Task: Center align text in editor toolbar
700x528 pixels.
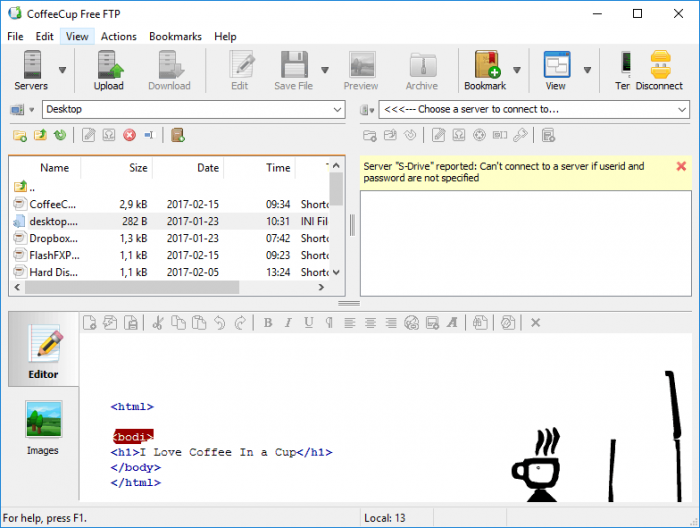Action: point(370,323)
